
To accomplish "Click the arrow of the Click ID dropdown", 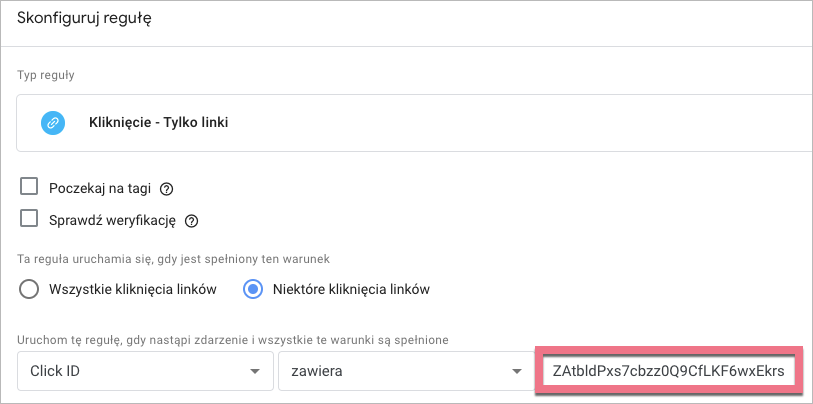I will pyautogui.click(x=254, y=372).
